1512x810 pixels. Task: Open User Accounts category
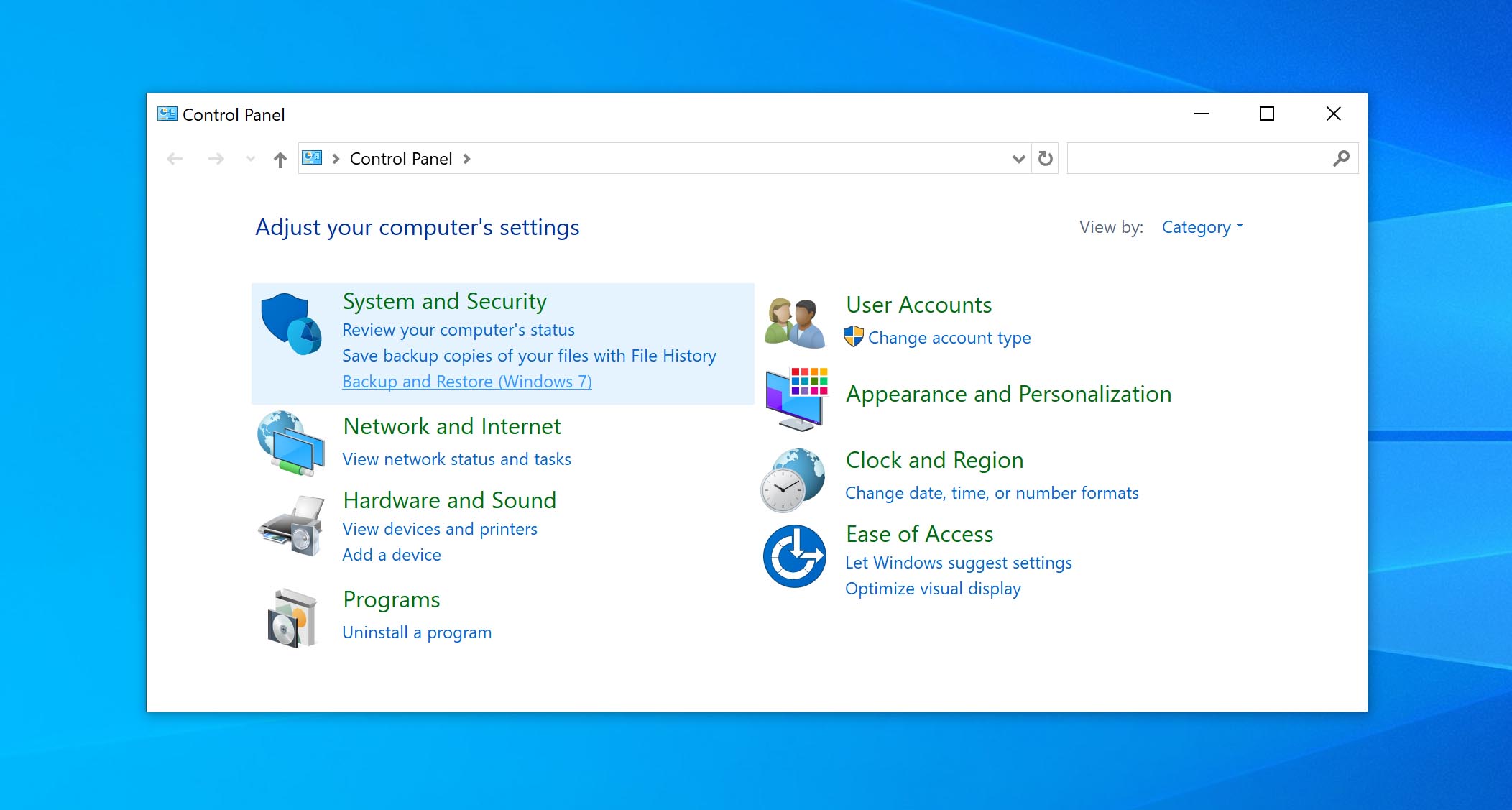(919, 305)
